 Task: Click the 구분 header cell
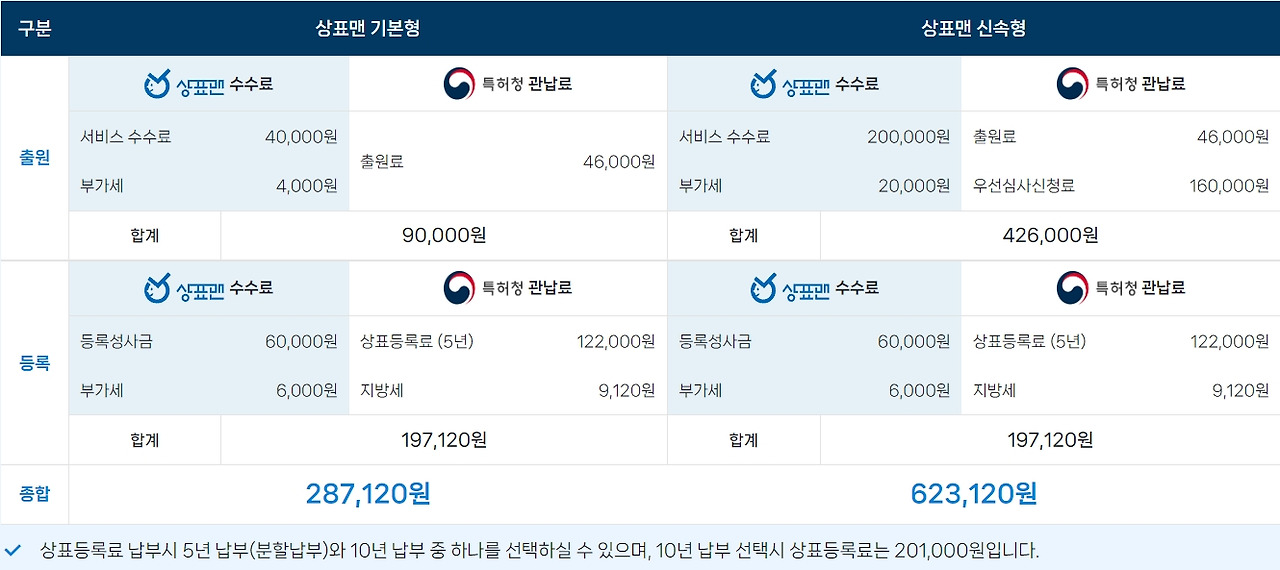pos(34,28)
